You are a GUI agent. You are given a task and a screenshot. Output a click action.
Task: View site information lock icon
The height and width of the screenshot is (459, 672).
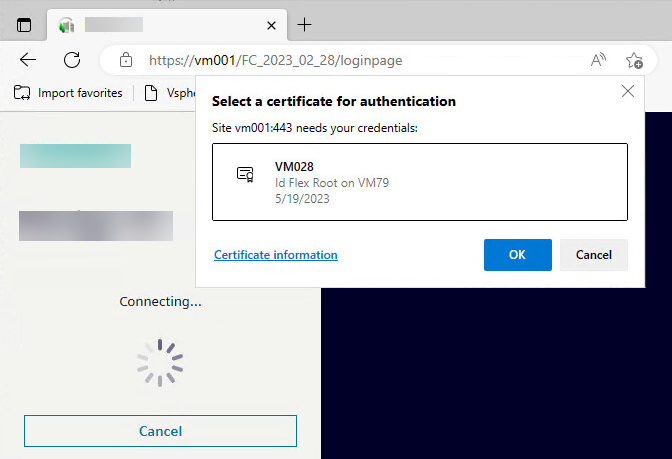point(126,60)
